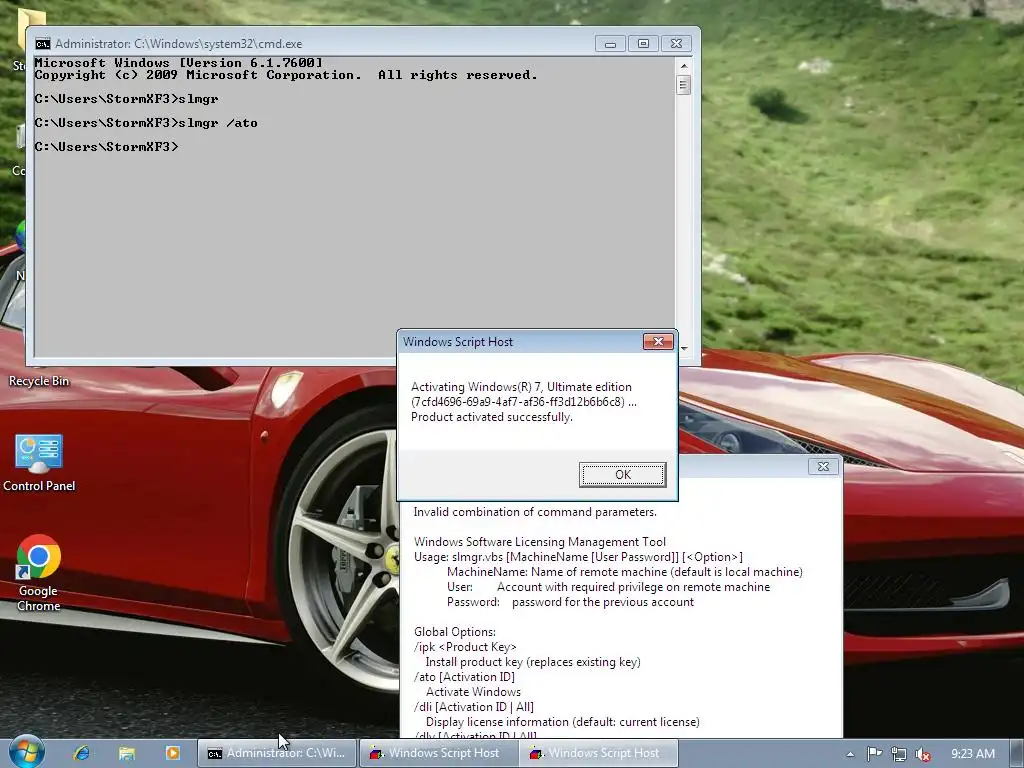The height and width of the screenshot is (768, 1024).
Task: Maximize the command prompt window
Action: click(x=643, y=44)
